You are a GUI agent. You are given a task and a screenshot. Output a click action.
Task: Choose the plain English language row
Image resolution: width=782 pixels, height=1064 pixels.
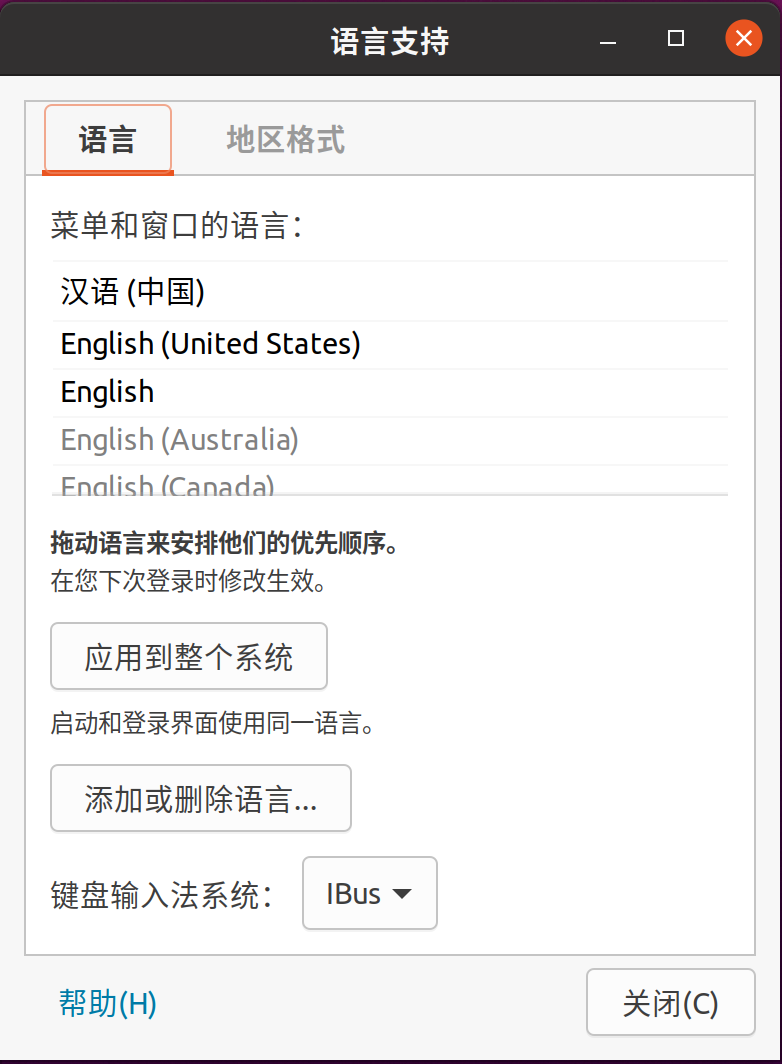point(390,393)
